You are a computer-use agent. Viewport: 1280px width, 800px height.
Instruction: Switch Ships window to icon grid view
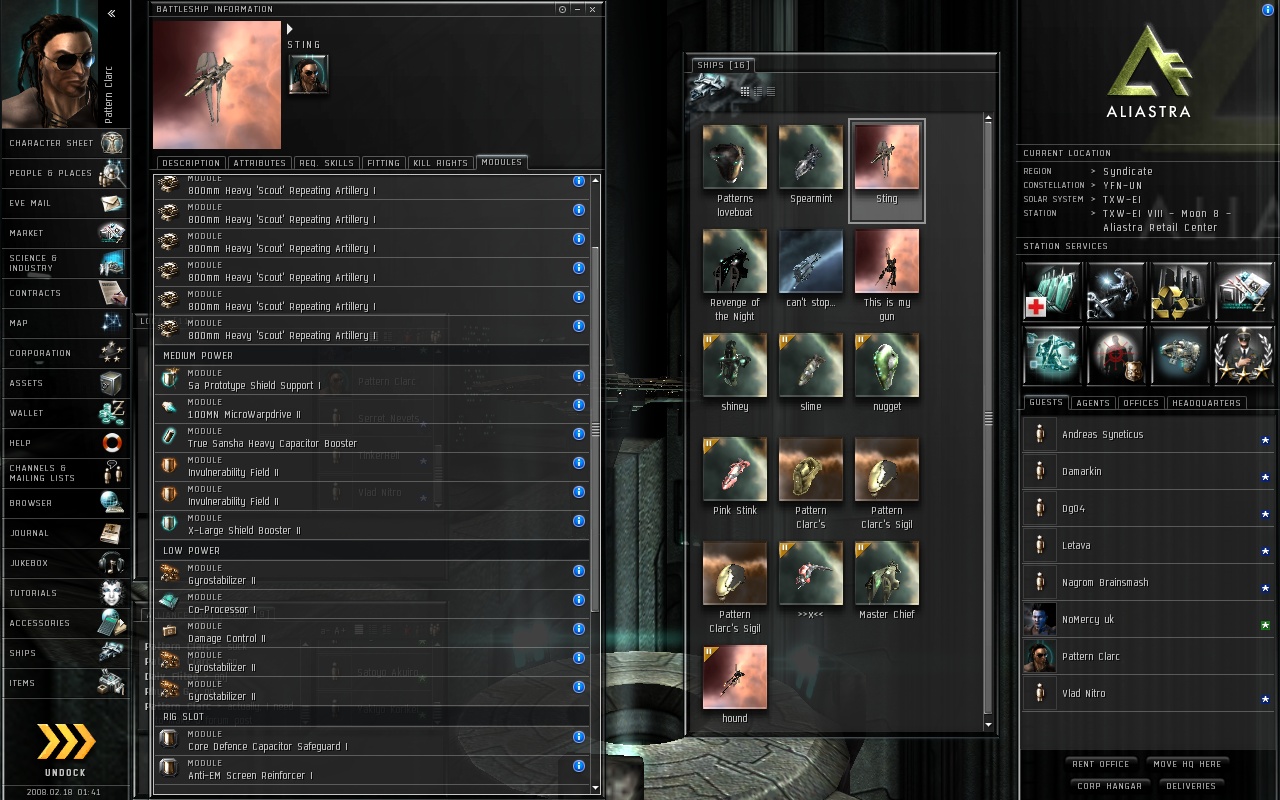745,91
